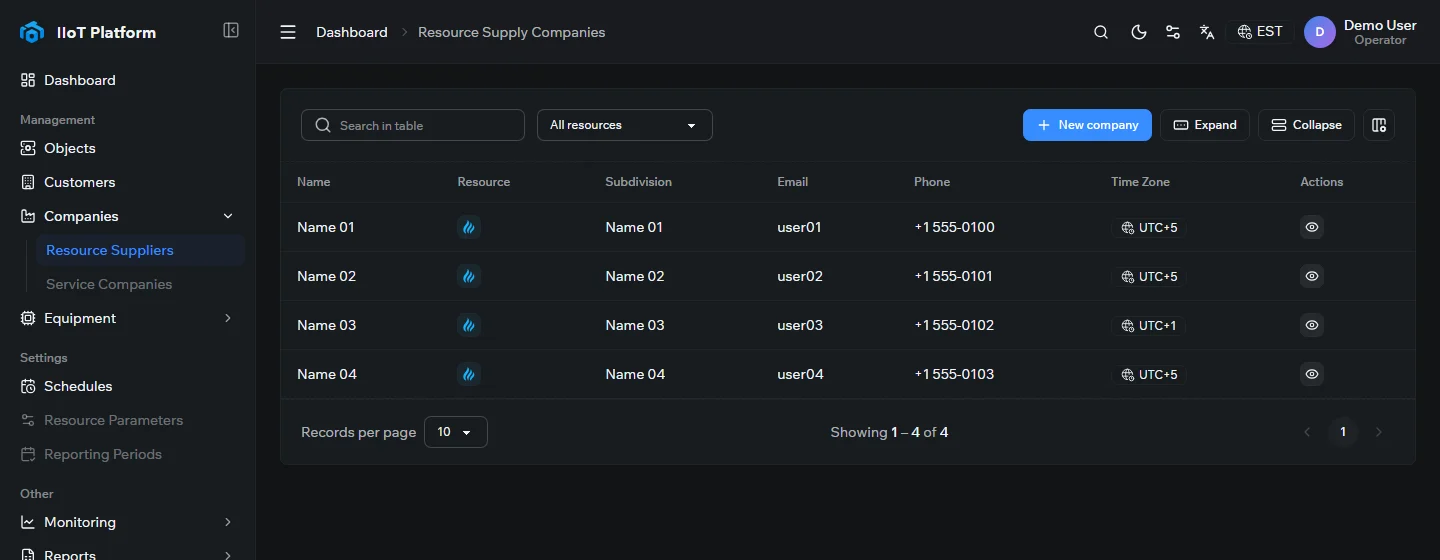Expand the Monitoring menu chevron
This screenshot has width=1440, height=560.
click(228, 522)
